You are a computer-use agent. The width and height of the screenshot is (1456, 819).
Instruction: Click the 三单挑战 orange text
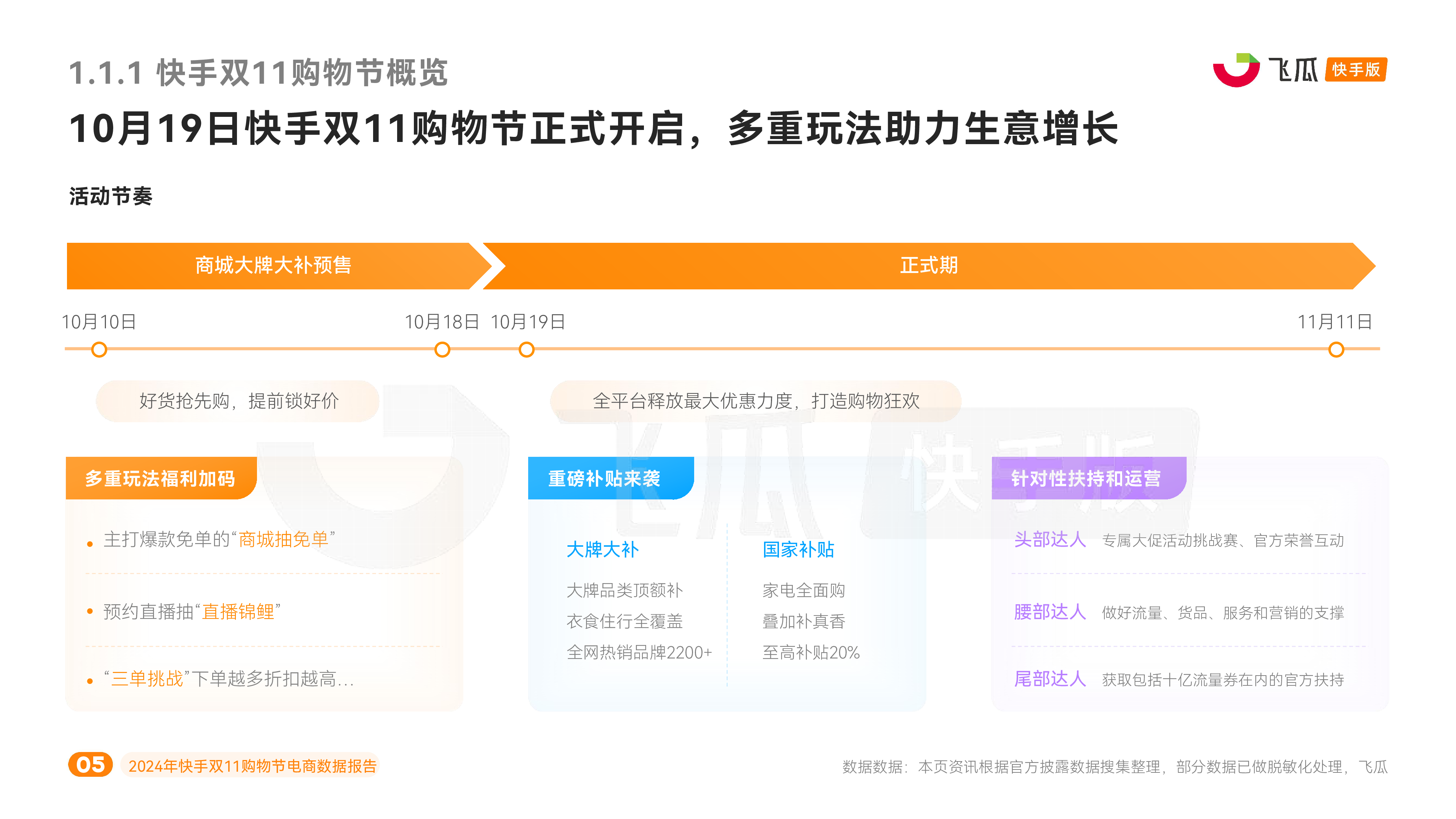pyautogui.click(x=147, y=679)
